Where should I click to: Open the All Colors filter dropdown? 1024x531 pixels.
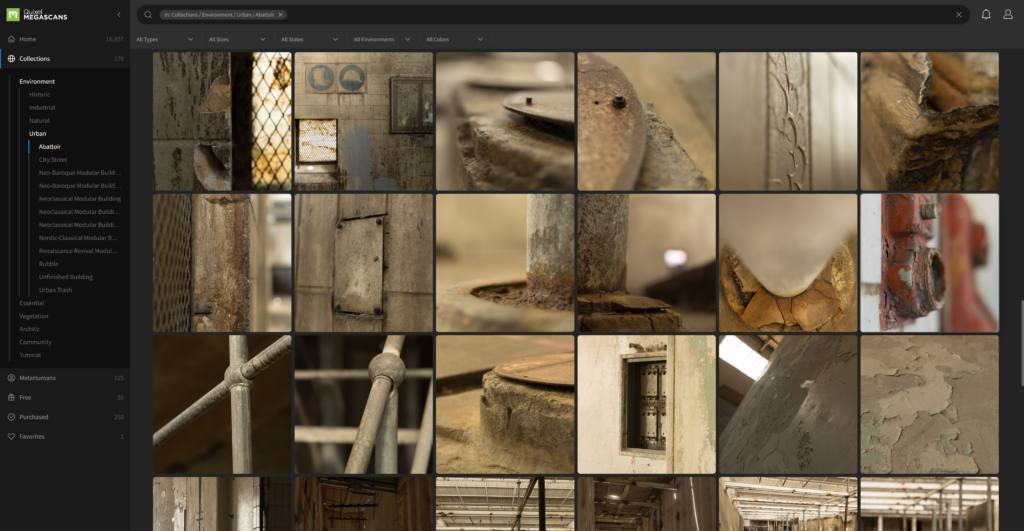455,39
